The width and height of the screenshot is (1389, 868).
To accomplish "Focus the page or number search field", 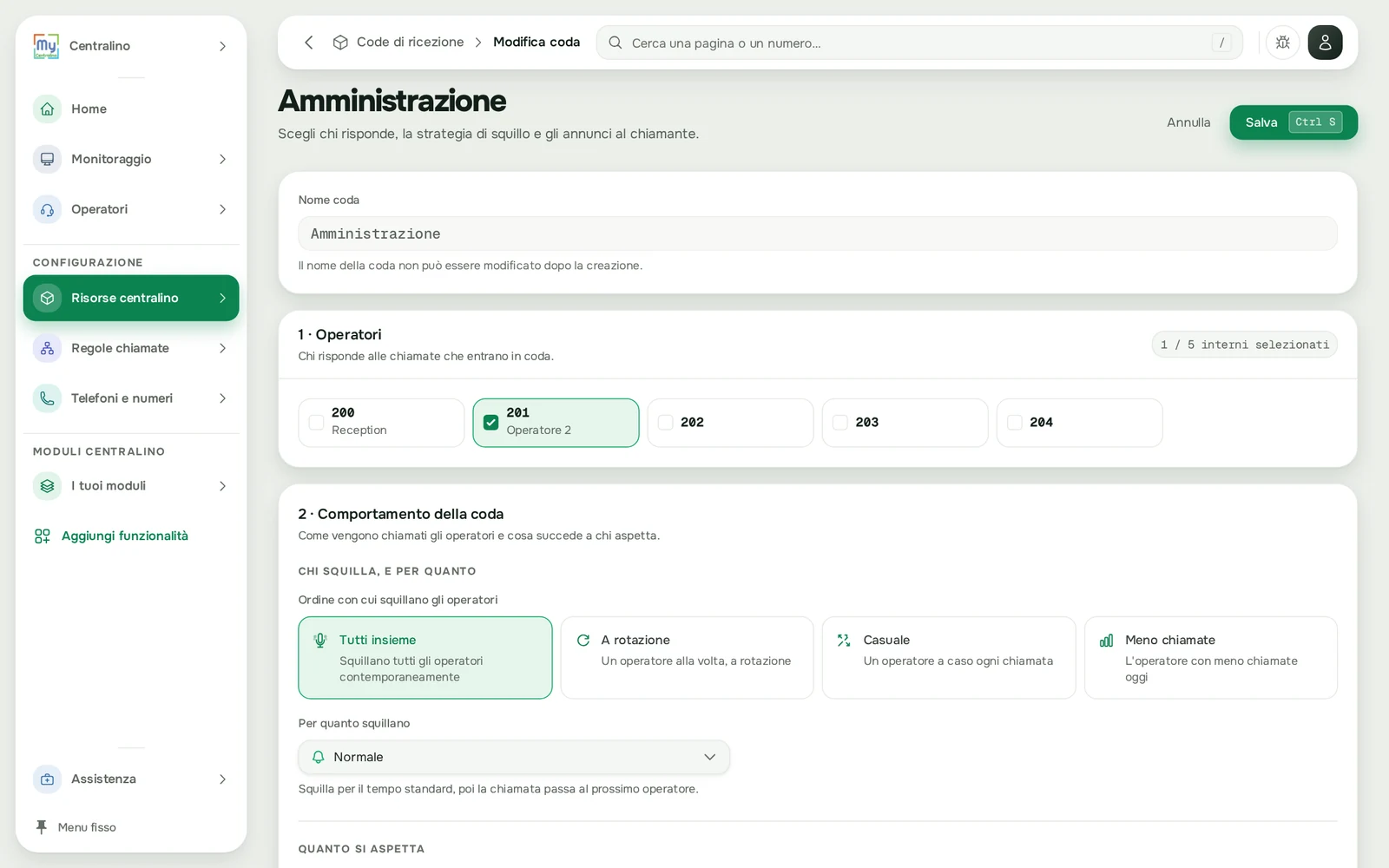I will coord(919,43).
